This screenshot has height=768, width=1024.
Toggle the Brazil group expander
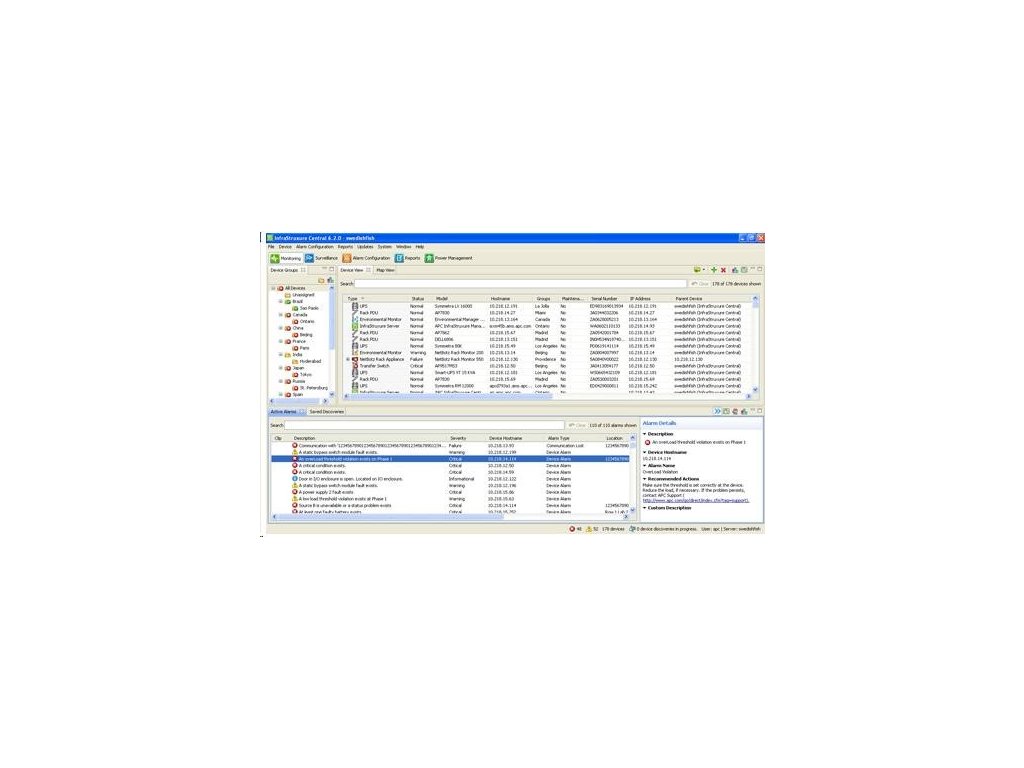(281, 301)
